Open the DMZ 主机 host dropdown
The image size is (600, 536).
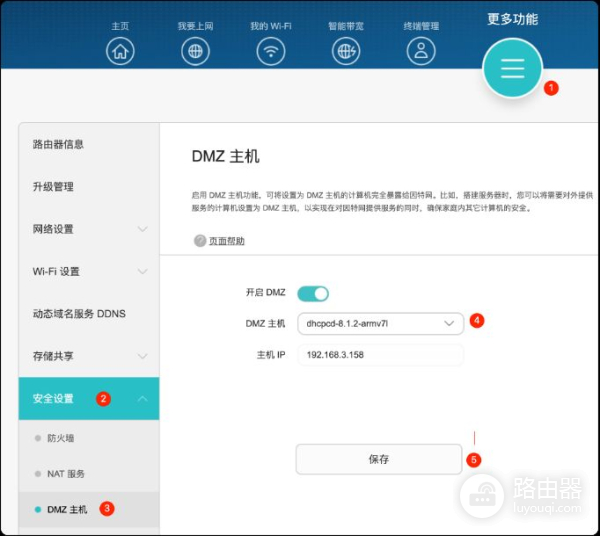coord(381,324)
